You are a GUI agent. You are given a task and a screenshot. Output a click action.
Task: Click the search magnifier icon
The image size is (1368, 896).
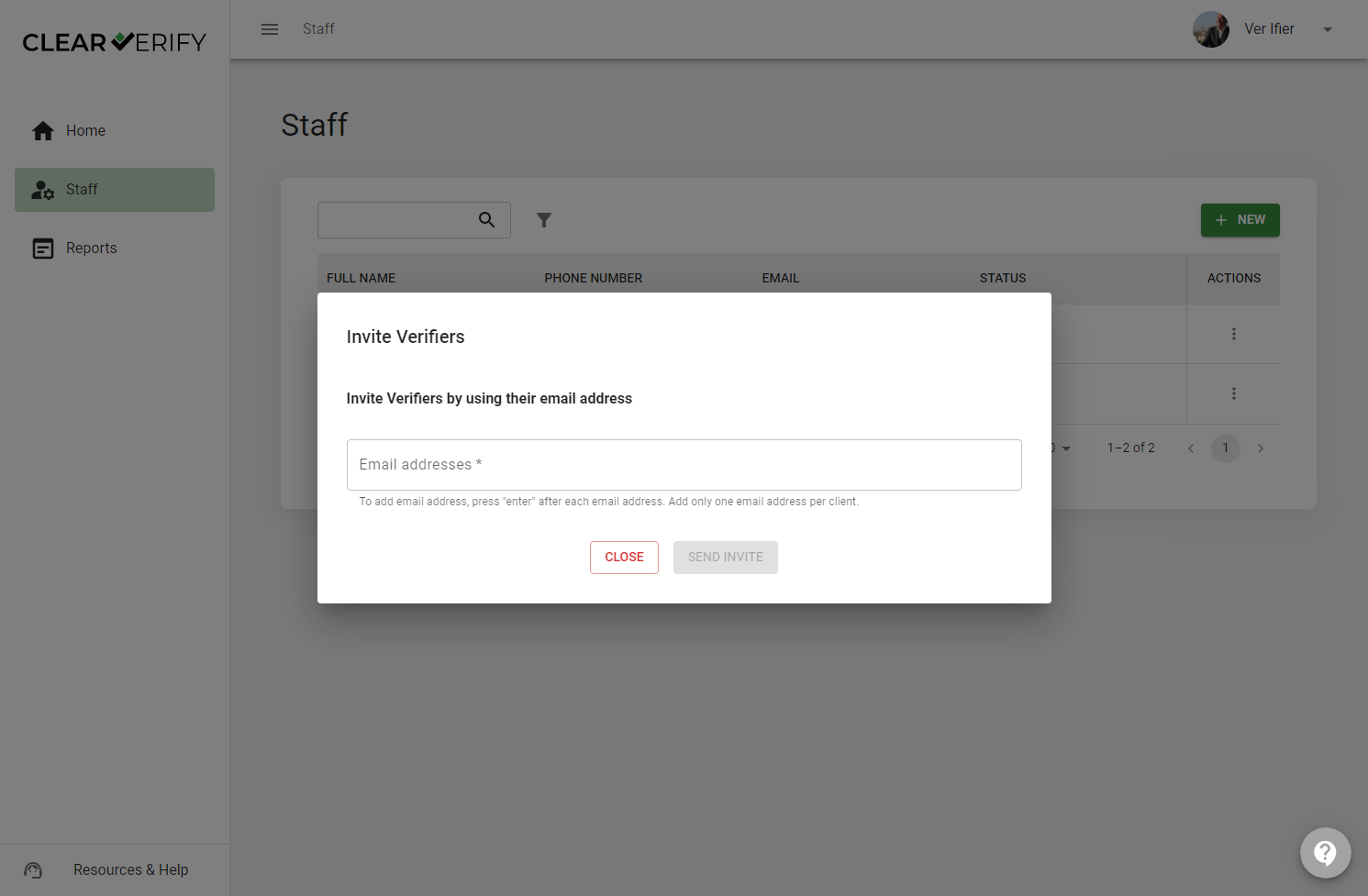(x=486, y=220)
